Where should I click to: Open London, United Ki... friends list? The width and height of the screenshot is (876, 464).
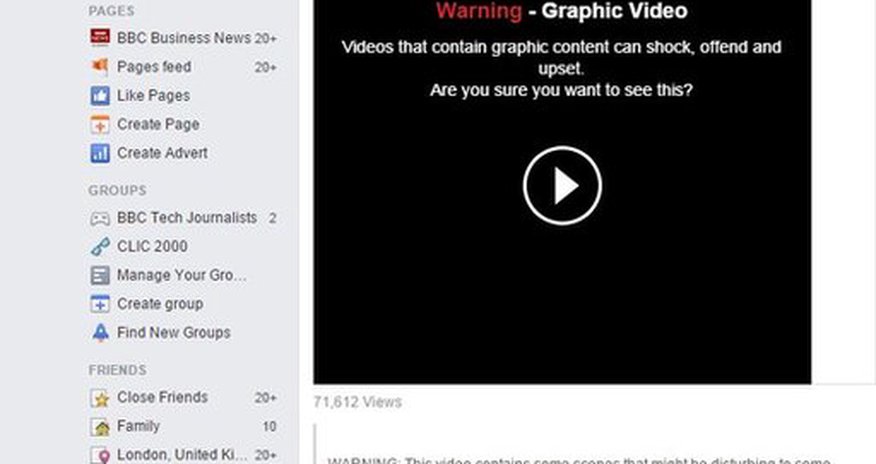[182, 455]
